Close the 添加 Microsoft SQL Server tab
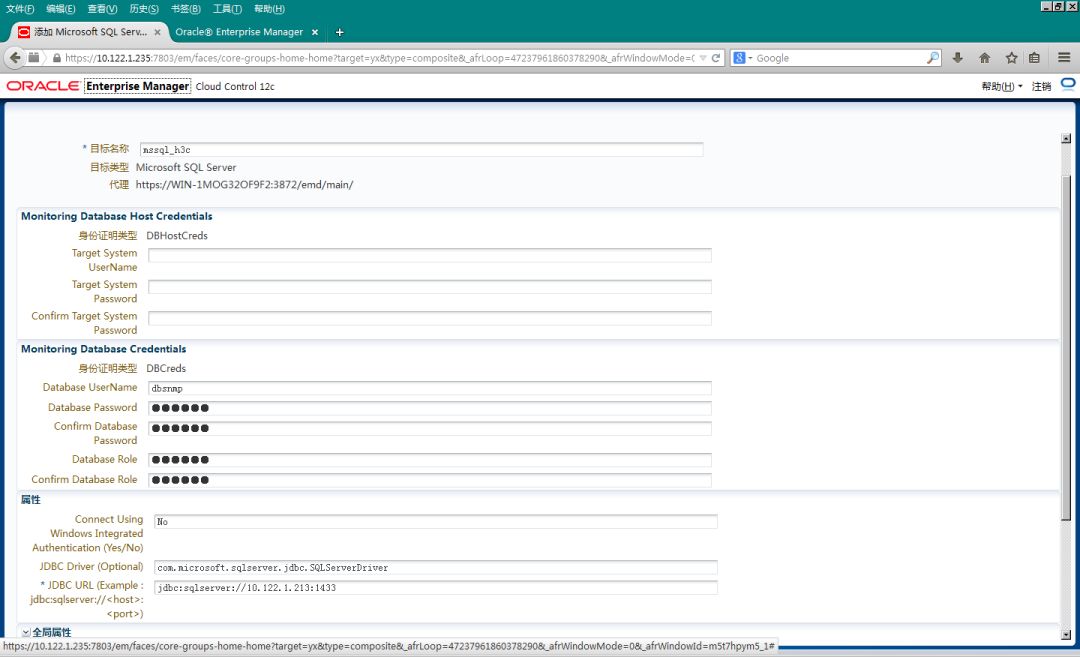The width and height of the screenshot is (1080, 657). pos(157,32)
